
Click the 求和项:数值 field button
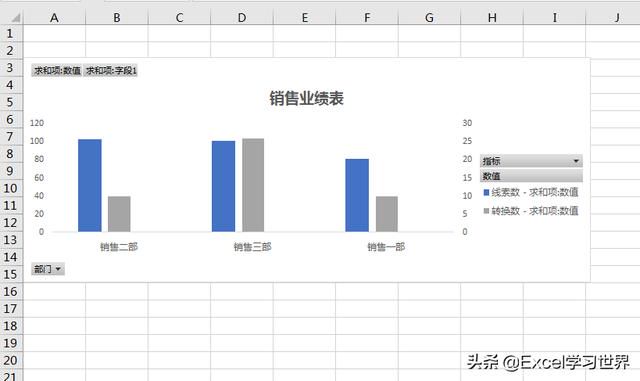pyautogui.click(x=57, y=71)
